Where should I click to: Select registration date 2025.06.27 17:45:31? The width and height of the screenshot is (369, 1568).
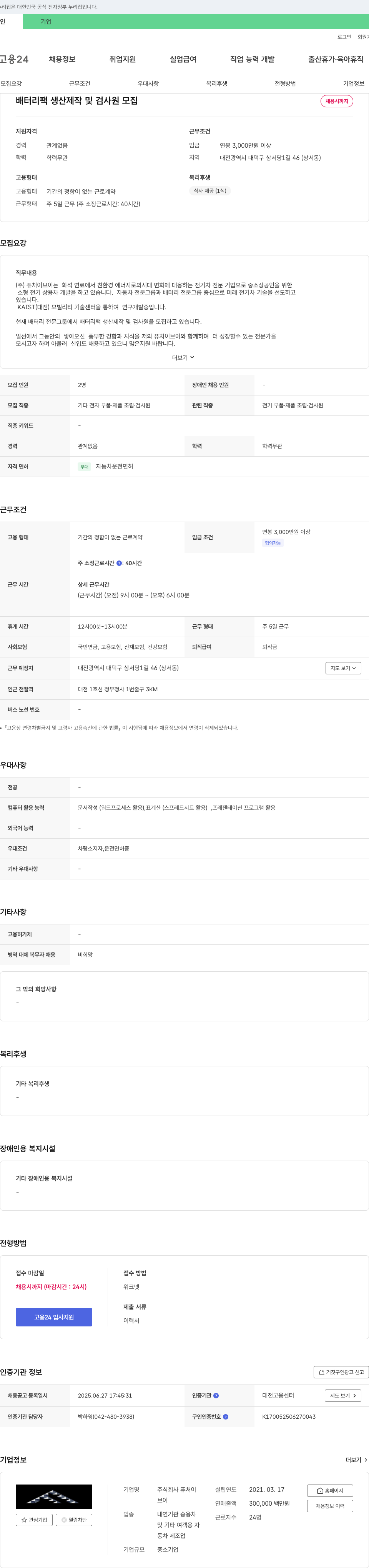[105, 1395]
